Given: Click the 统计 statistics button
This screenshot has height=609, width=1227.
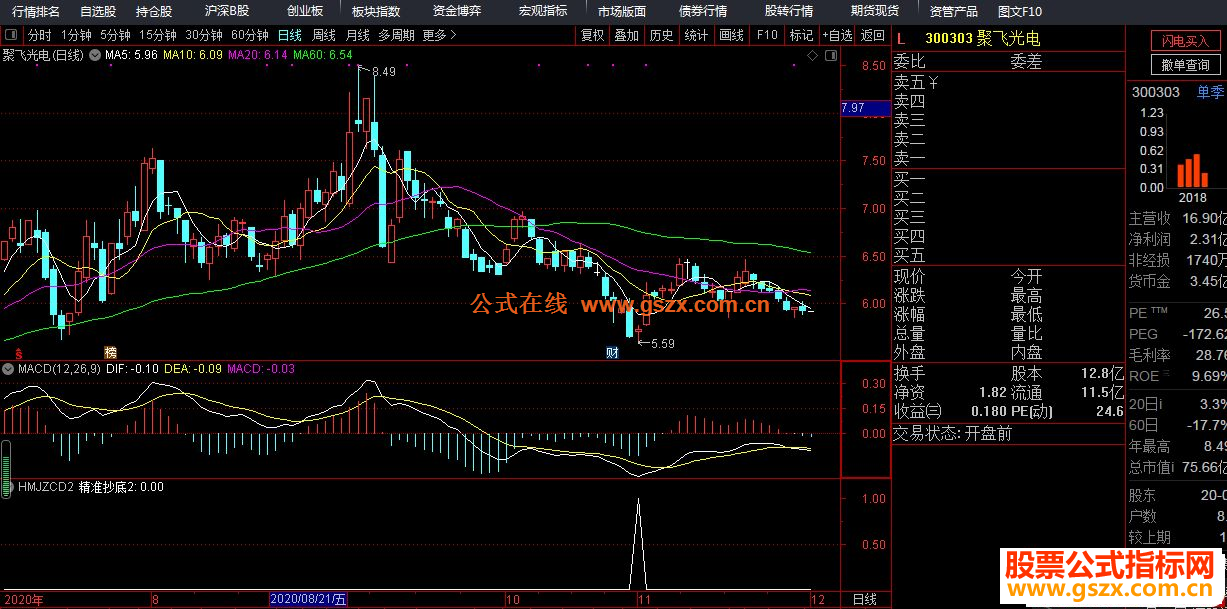Looking at the screenshot, I should tap(697, 35).
